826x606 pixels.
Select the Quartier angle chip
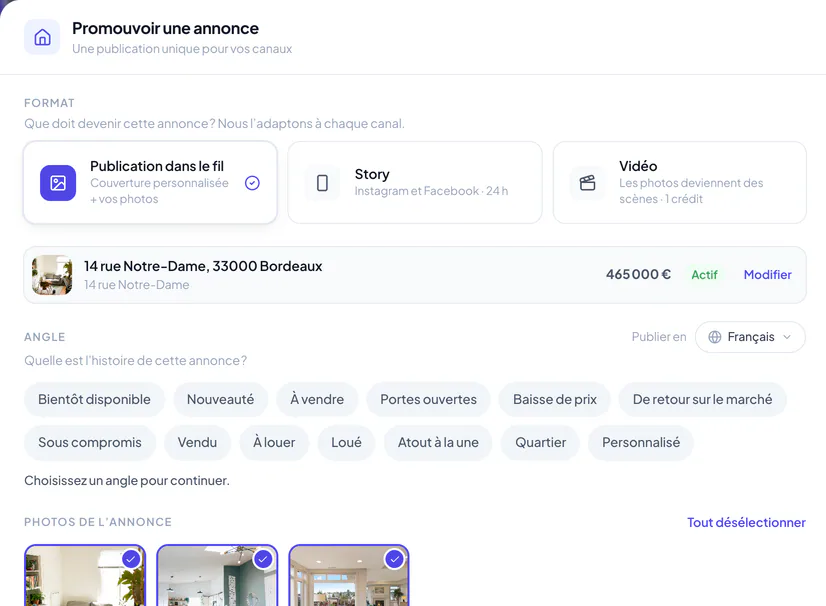tap(540, 443)
